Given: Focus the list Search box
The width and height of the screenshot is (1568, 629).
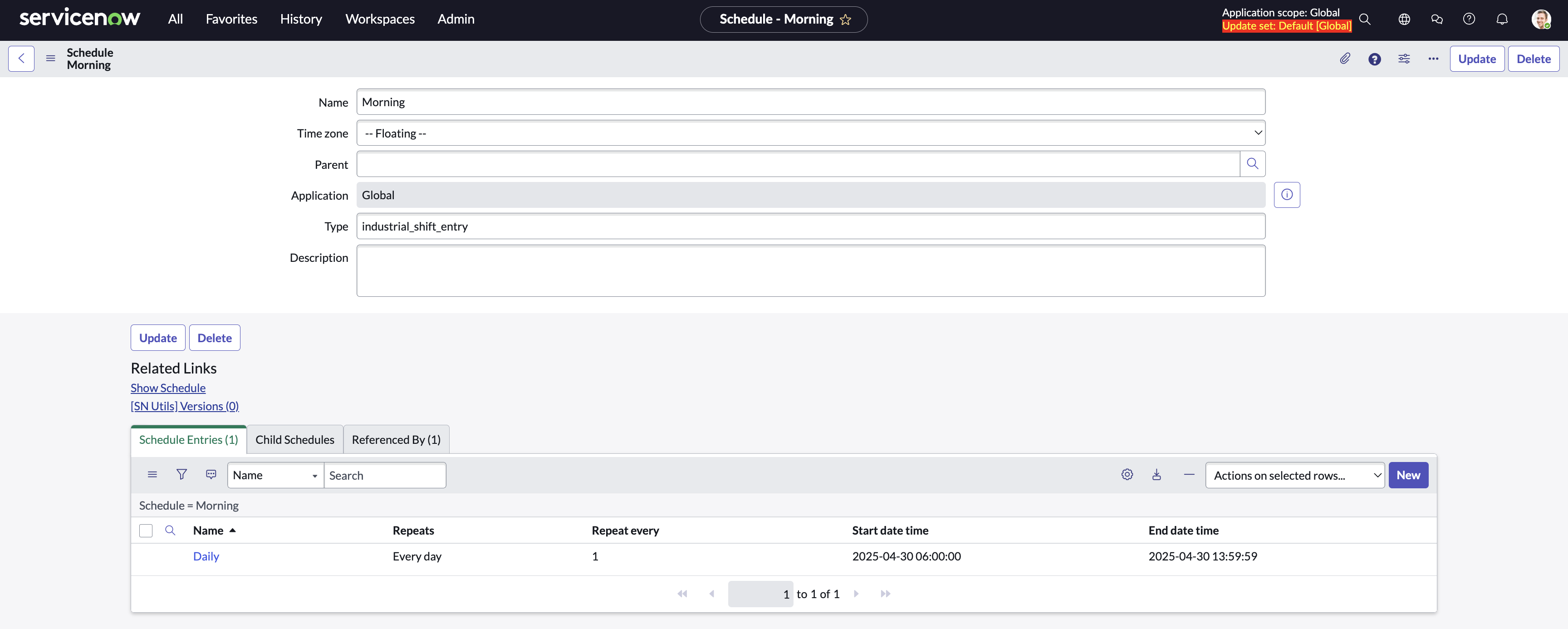Looking at the screenshot, I should pos(385,475).
